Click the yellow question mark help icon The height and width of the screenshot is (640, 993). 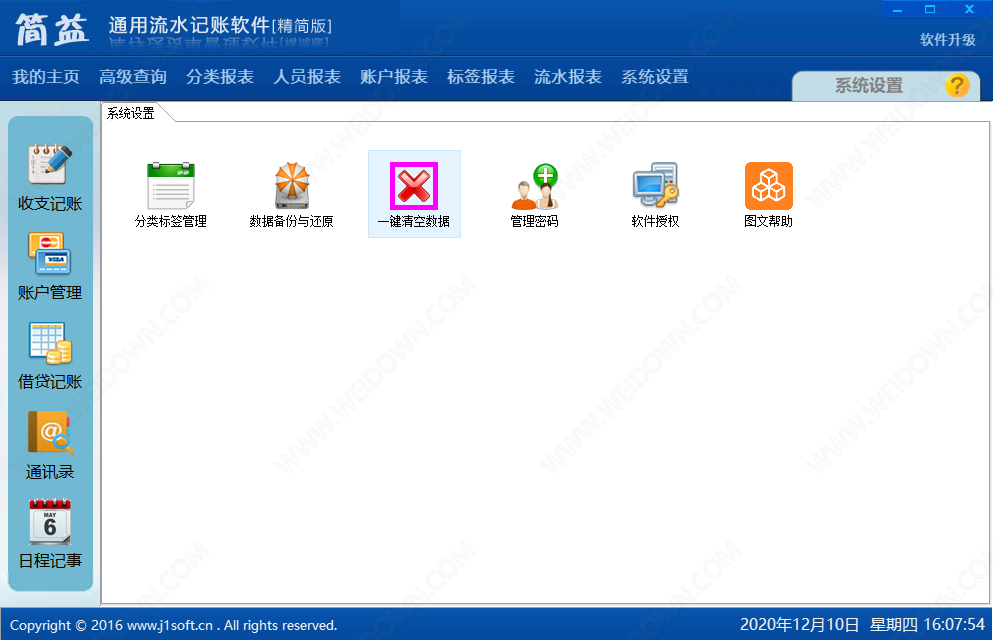coord(957,86)
